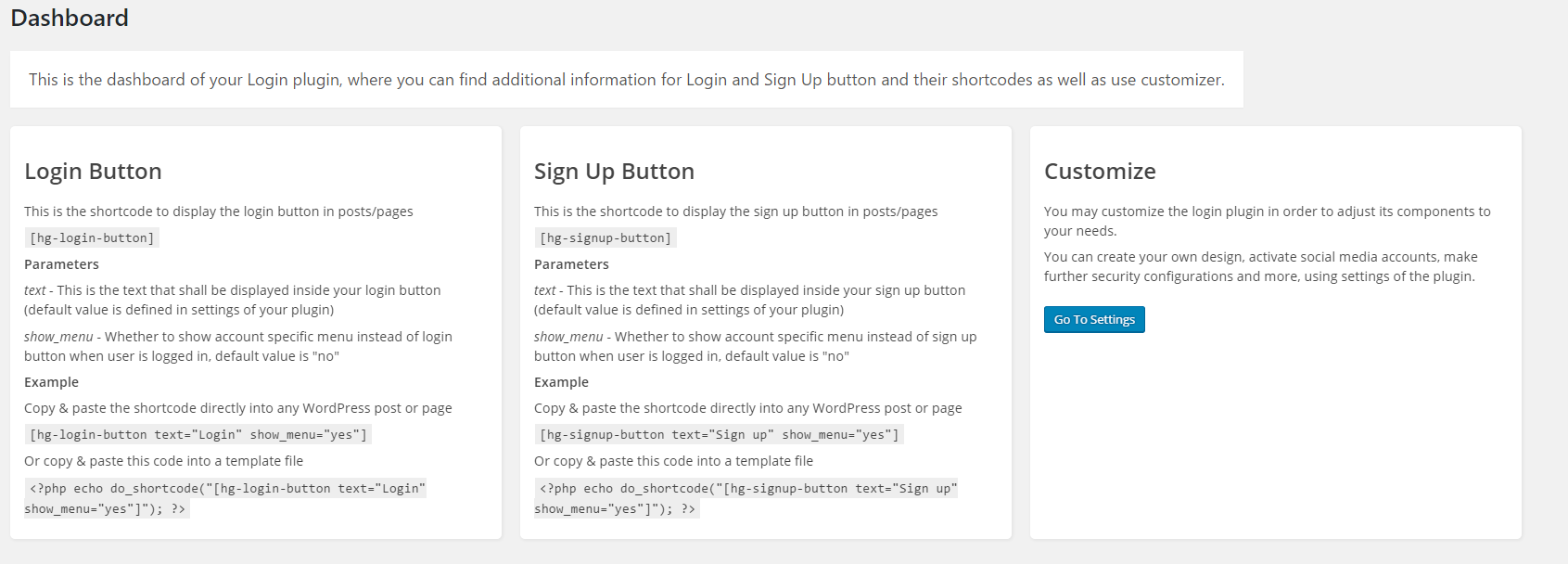
Task: Select the [hg-login-button] shortcode text
Action: point(91,237)
